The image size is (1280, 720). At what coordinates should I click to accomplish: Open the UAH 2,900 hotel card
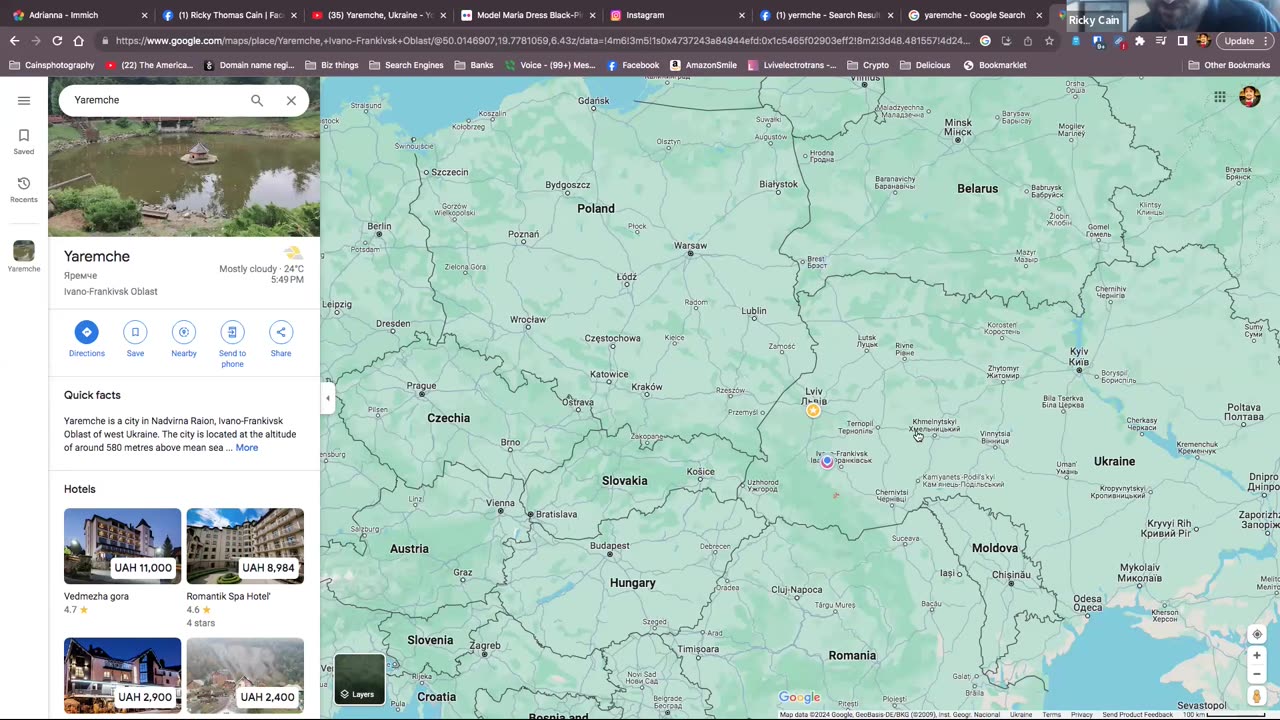123,676
